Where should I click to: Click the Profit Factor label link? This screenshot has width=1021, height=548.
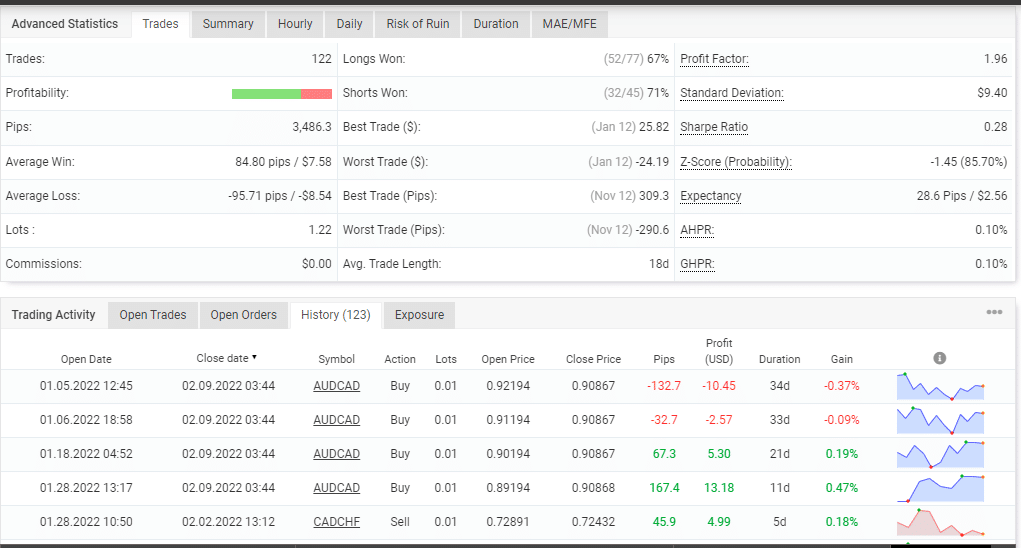[x=714, y=59]
